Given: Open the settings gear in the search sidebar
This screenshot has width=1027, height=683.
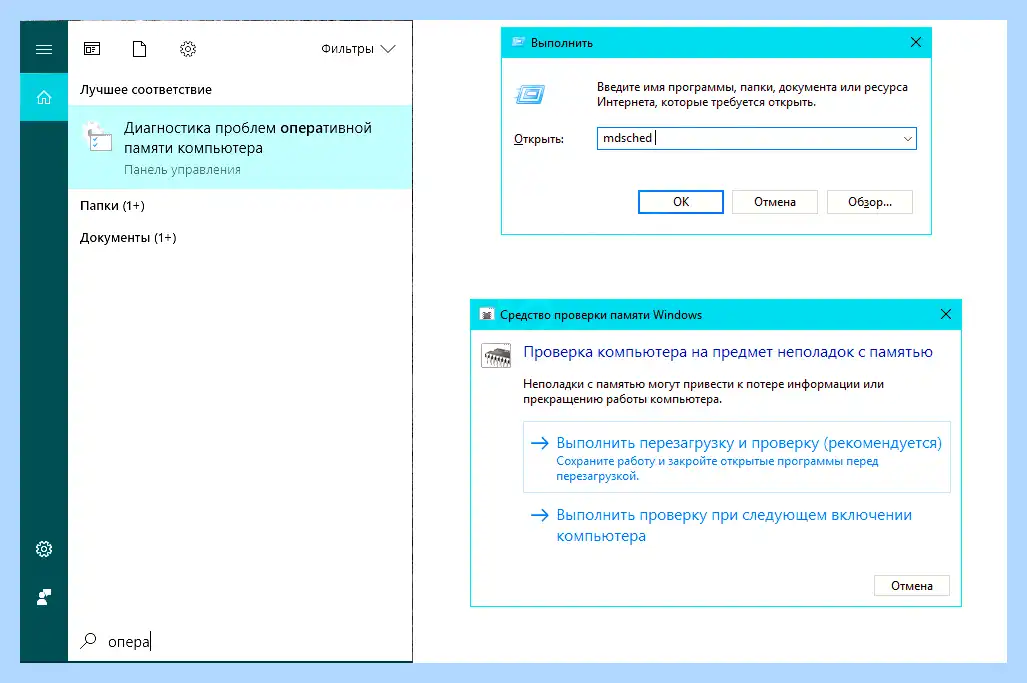Looking at the screenshot, I should (x=44, y=549).
